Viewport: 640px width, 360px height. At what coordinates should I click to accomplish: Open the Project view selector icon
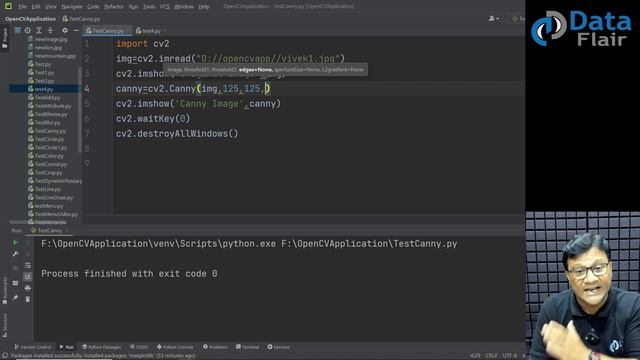coord(18,30)
